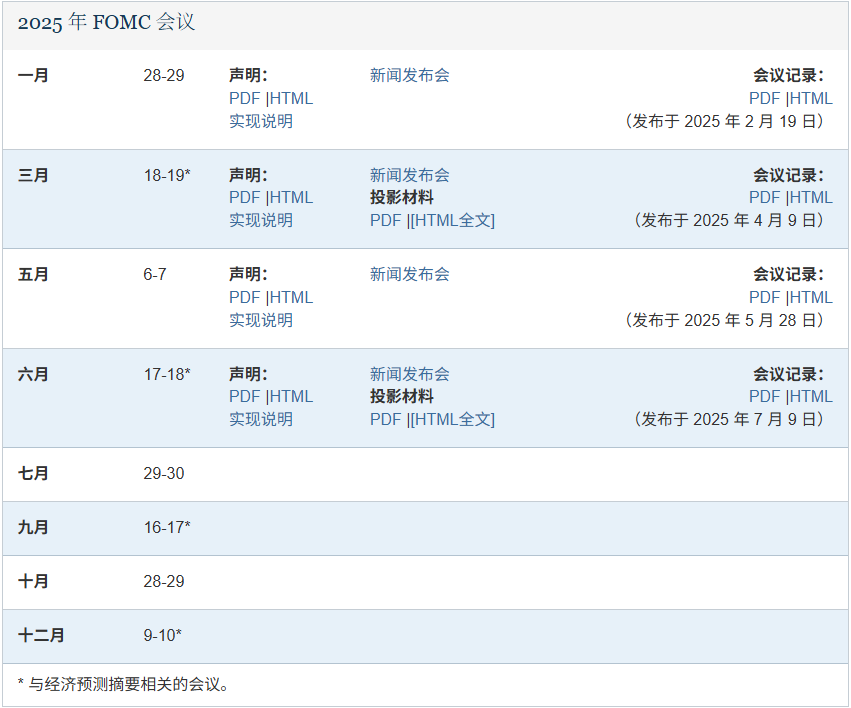851x708 pixels.
Task: Select the 三月 month label
Action: click(34, 175)
